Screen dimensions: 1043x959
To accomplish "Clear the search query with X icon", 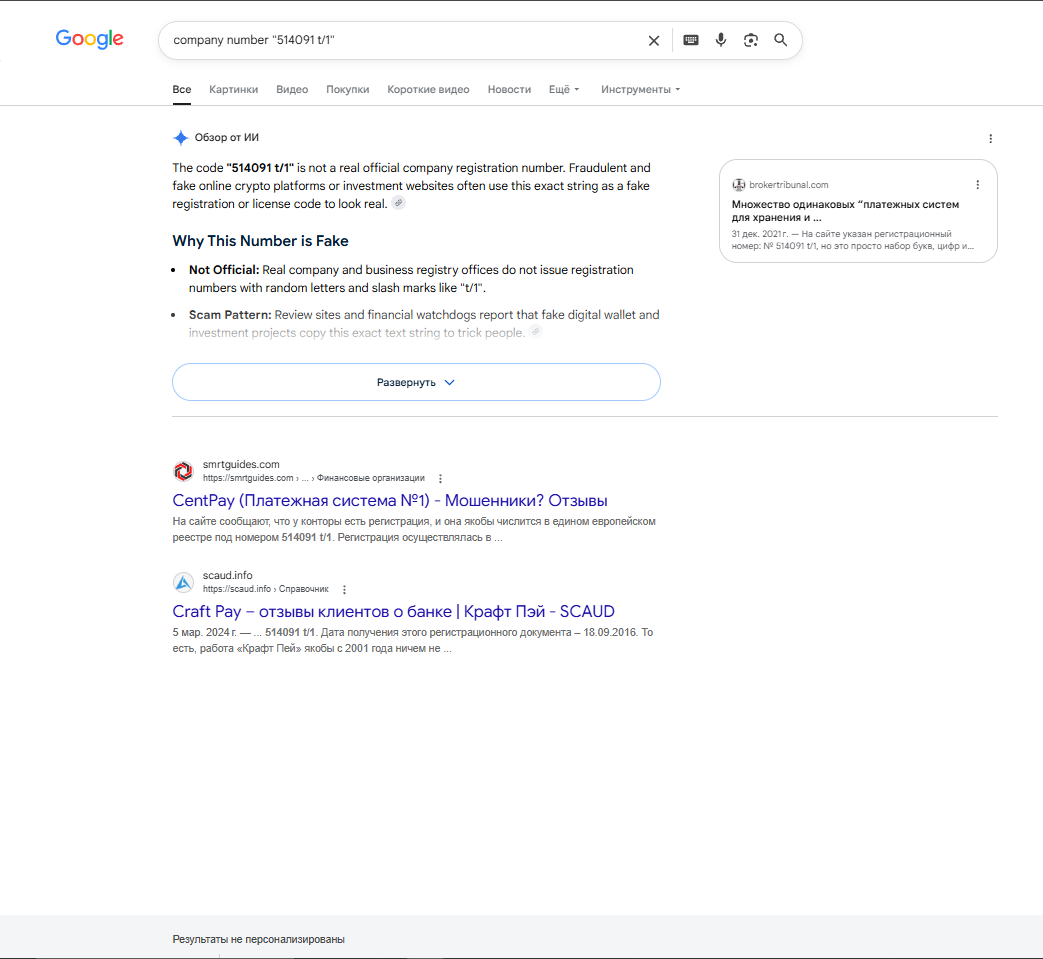I will (654, 41).
